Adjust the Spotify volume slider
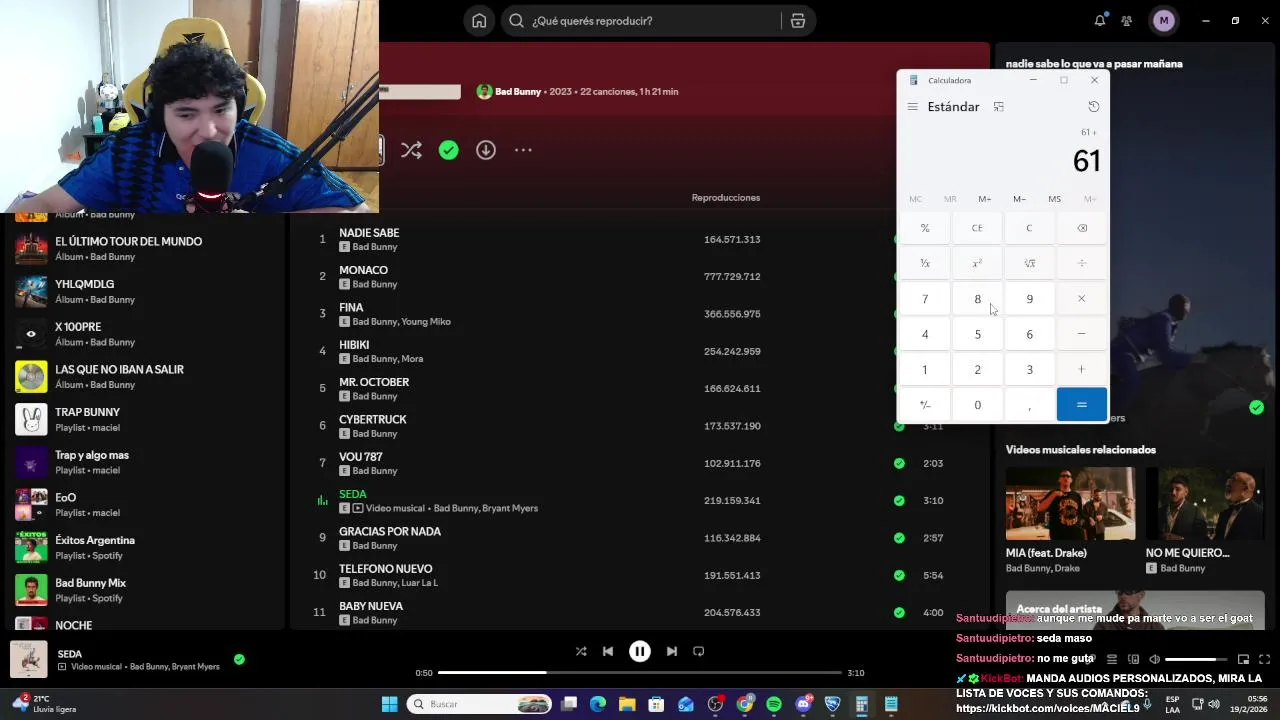Viewport: 1280px width, 720px height. pyautogui.click(x=1195, y=659)
